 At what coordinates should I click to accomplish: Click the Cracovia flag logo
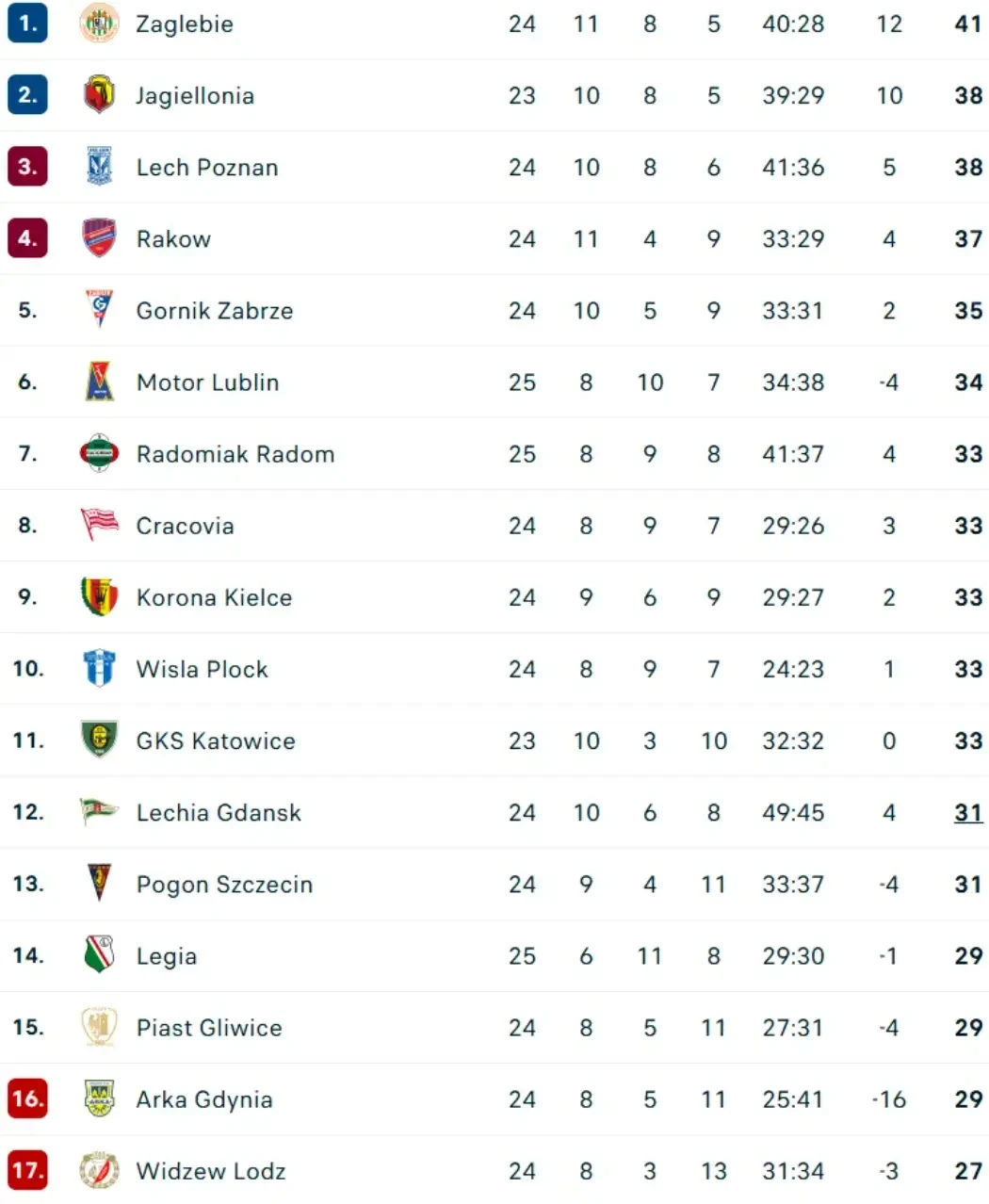click(x=99, y=525)
